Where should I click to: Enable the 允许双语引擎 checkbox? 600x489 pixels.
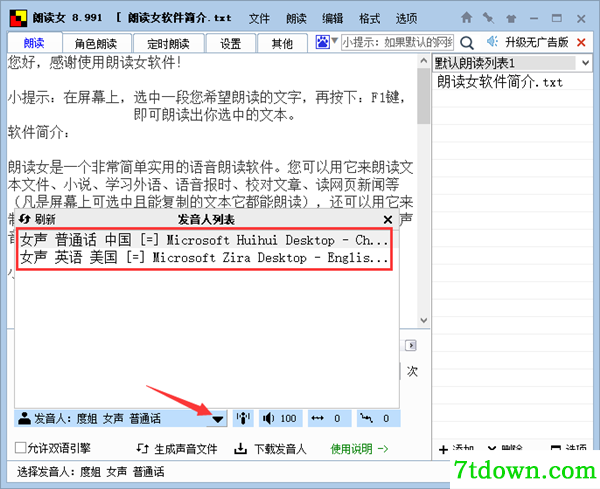click(x=20, y=448)
